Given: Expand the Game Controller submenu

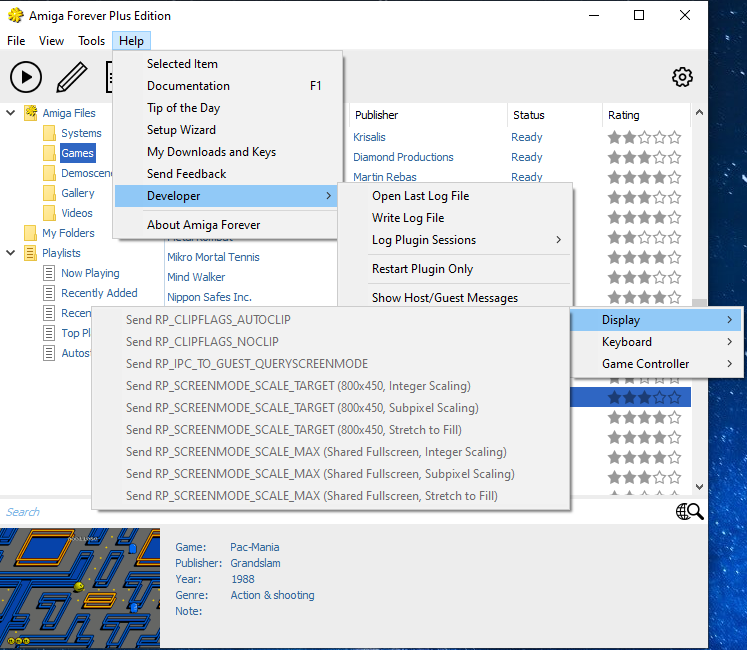Looking at the screenshot, I should [x=656, y=364].
